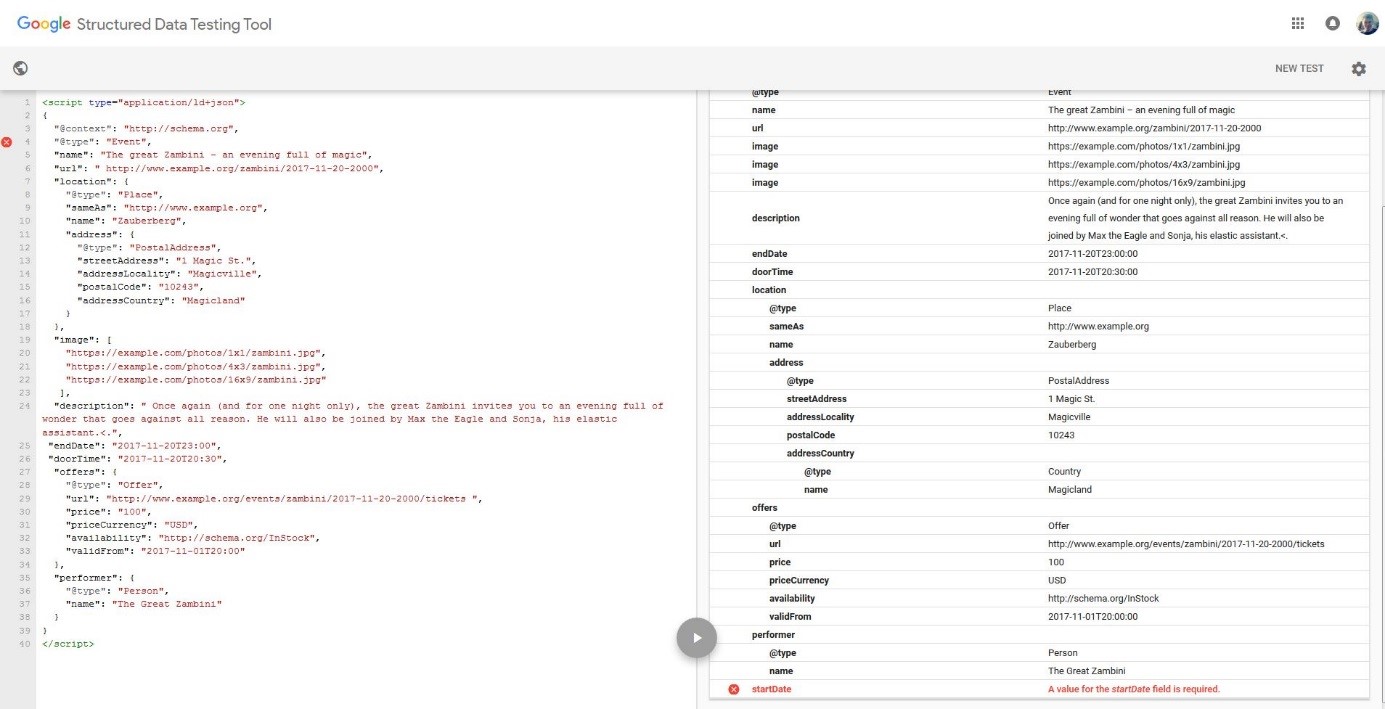Select the startDate required error message

[1134, 689]
